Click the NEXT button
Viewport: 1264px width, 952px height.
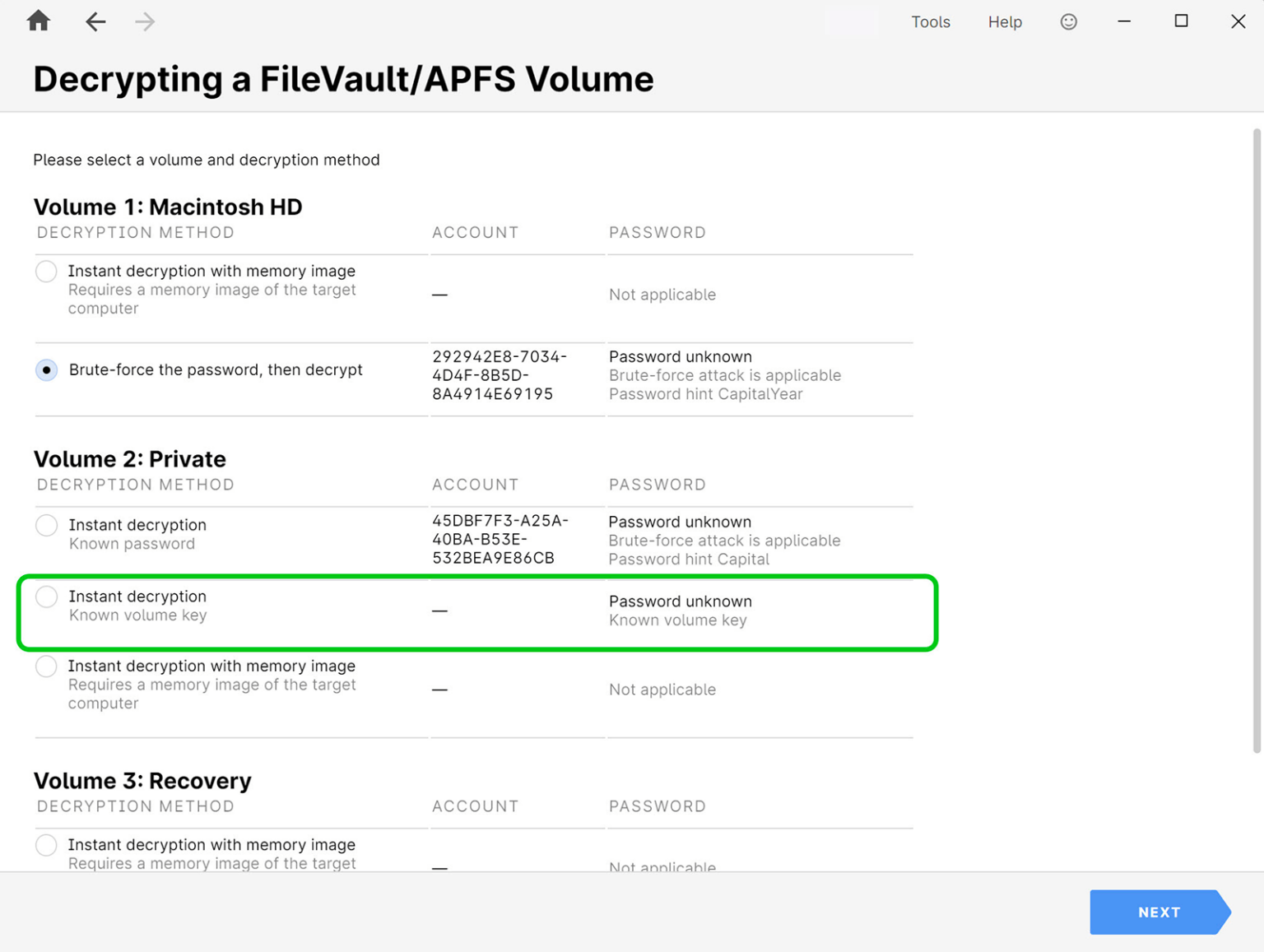click(x=1159, y=912)
